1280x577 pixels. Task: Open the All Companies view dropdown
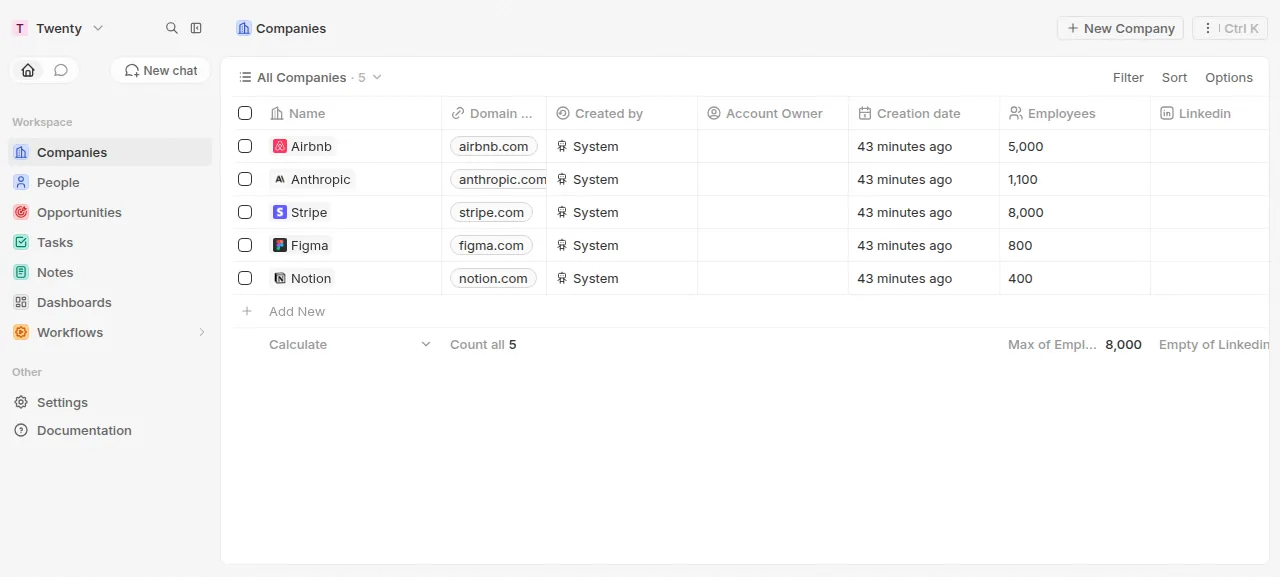point(310,77)
